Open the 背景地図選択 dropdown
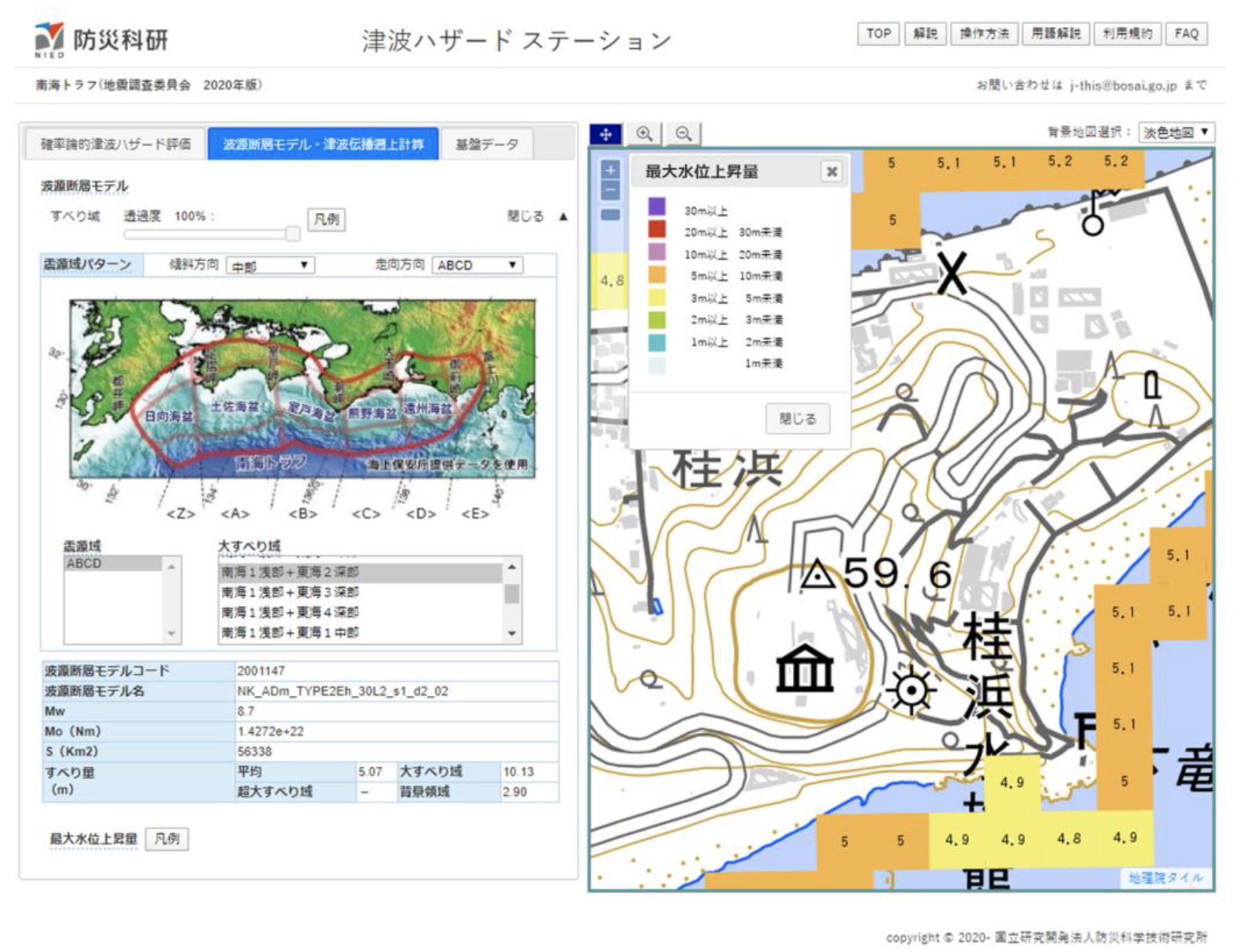Viewport: 1251px width, 952px height. (1175, 132)
